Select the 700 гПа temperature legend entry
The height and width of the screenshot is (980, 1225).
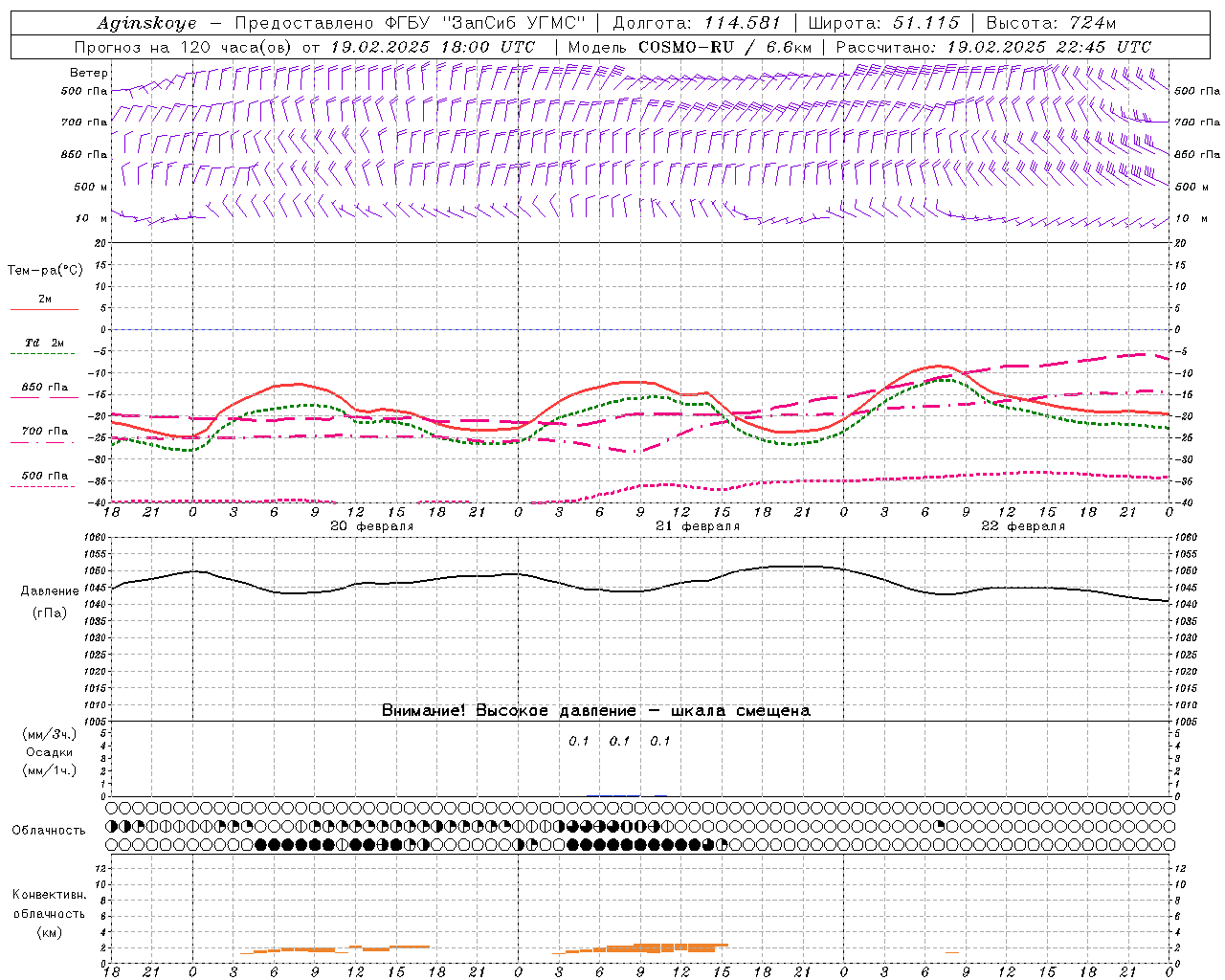tap(44, 431)
